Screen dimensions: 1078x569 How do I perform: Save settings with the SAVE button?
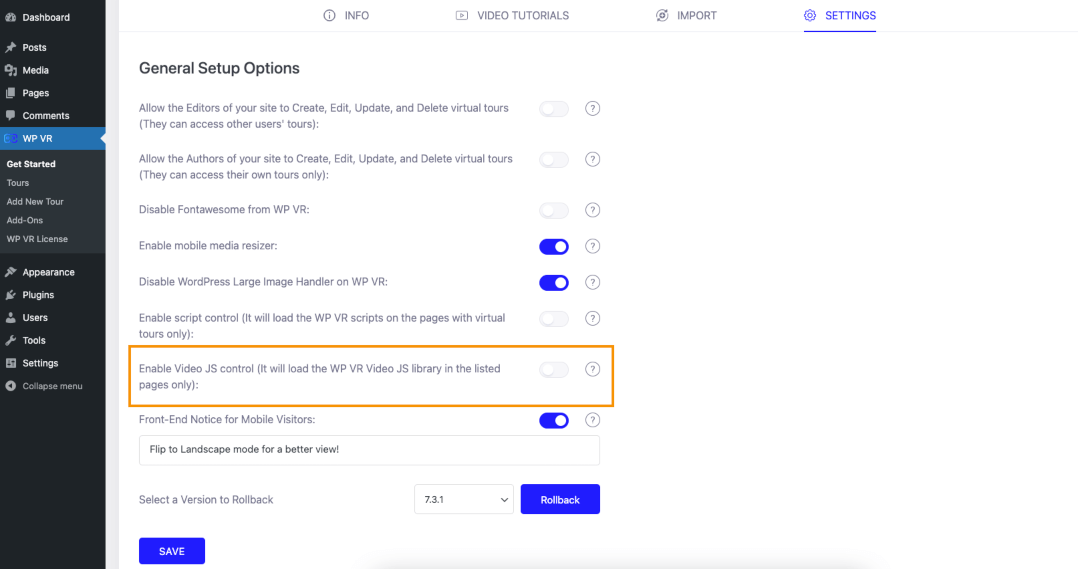pyautogui.click(x=172, y=551)
